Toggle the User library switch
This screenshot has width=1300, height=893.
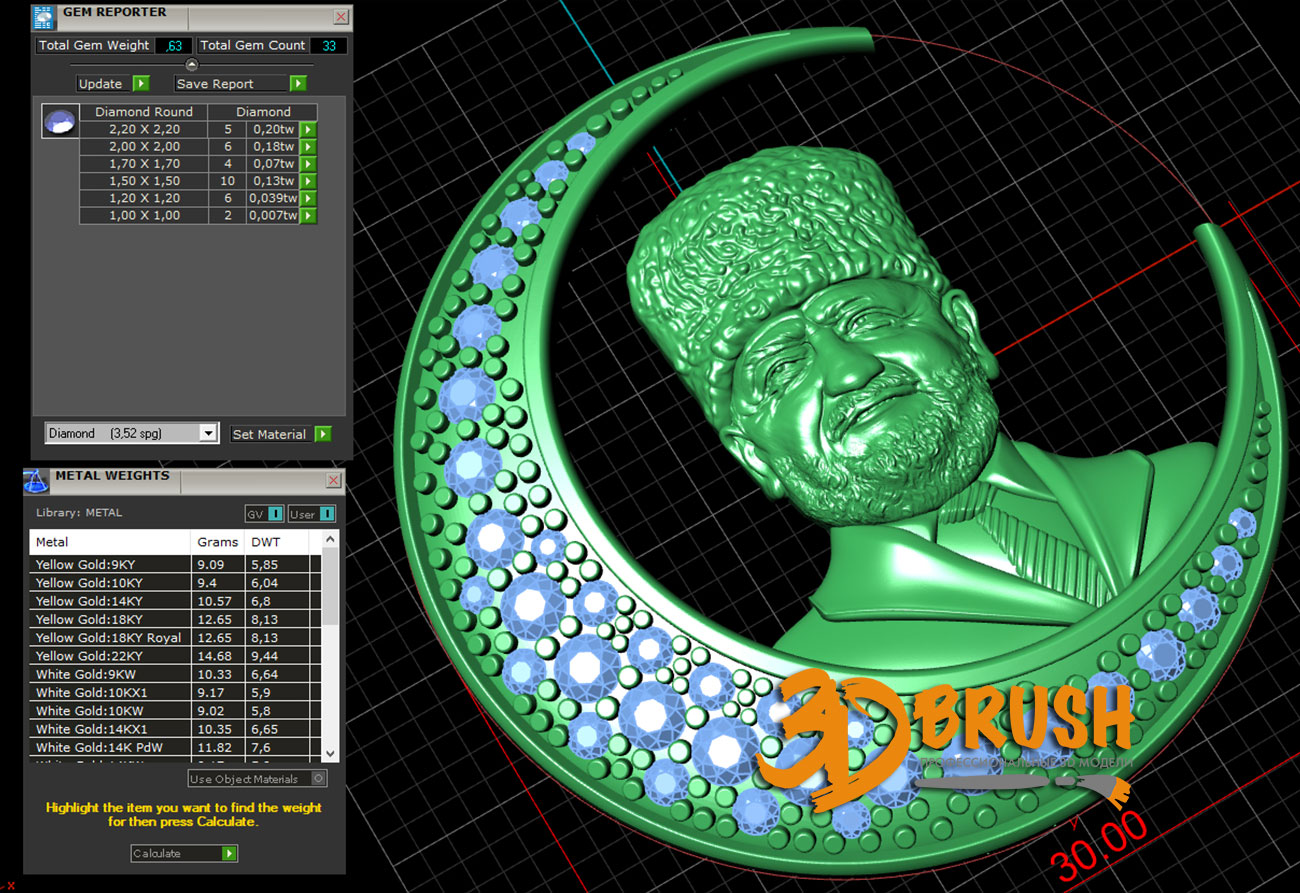point(312,514)
